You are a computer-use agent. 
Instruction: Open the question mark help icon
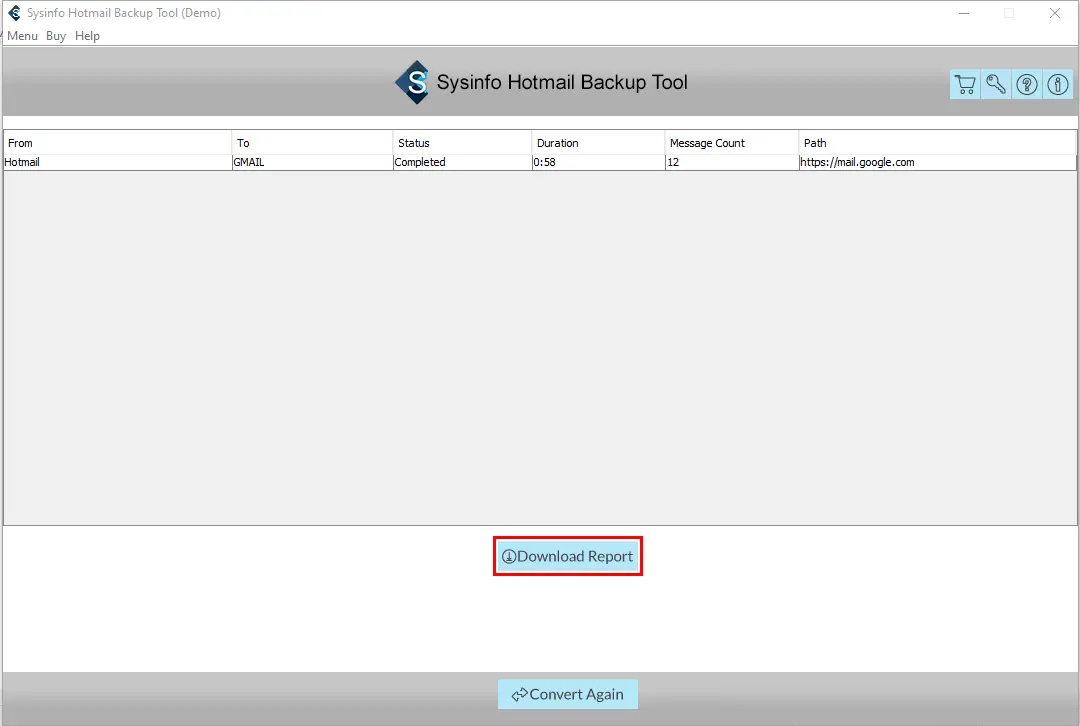coord(1027,85)
